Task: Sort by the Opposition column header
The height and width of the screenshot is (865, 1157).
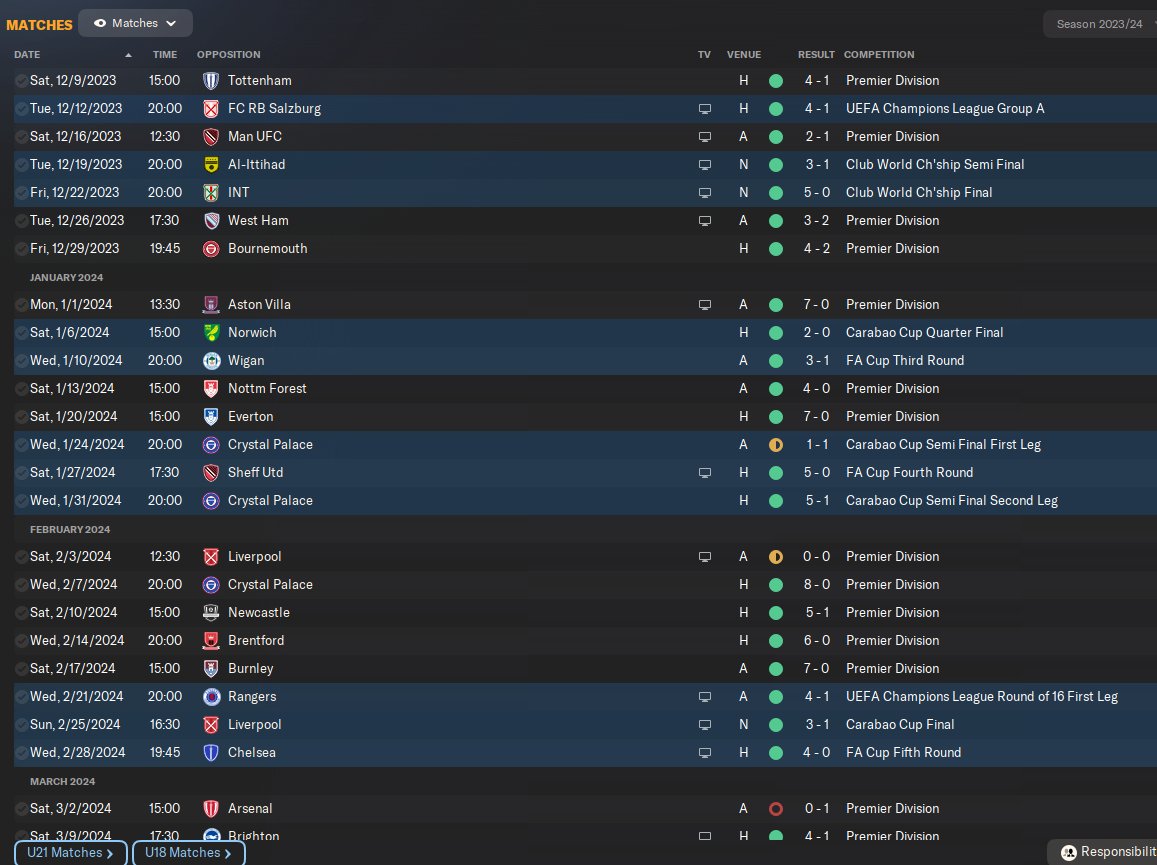Action: pyautogui.click(x=228, y=55)
